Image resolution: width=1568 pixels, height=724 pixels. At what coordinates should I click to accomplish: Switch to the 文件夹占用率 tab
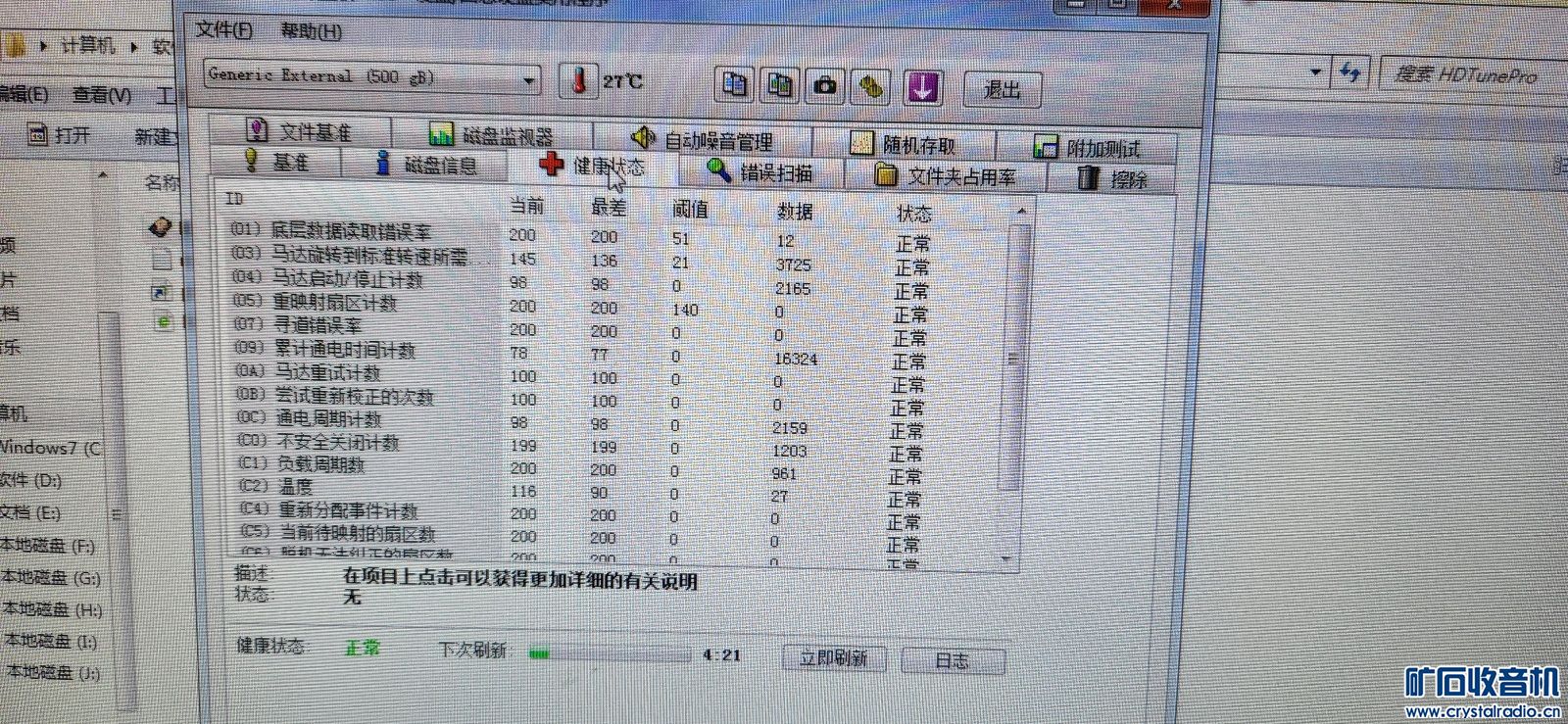tap(946, 175)
